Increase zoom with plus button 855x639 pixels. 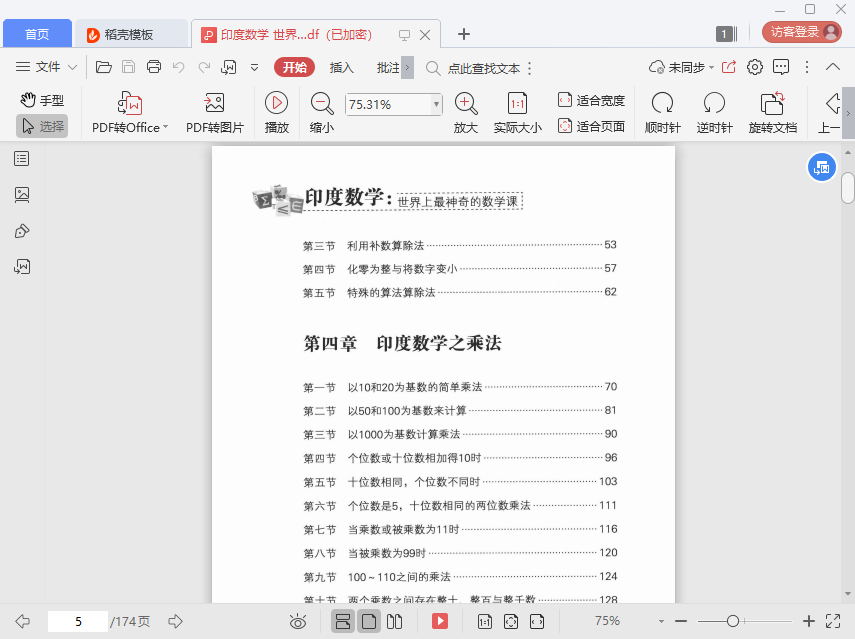tap(809, 621)
